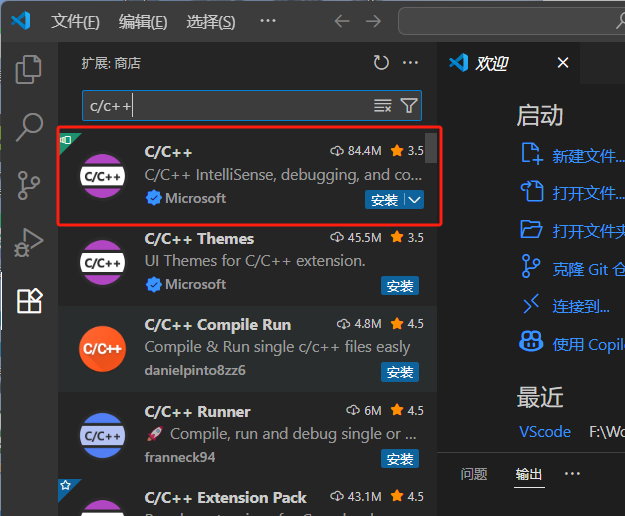Open recent VScode folder link
This screenshot has height=516, width=625.
544,432
